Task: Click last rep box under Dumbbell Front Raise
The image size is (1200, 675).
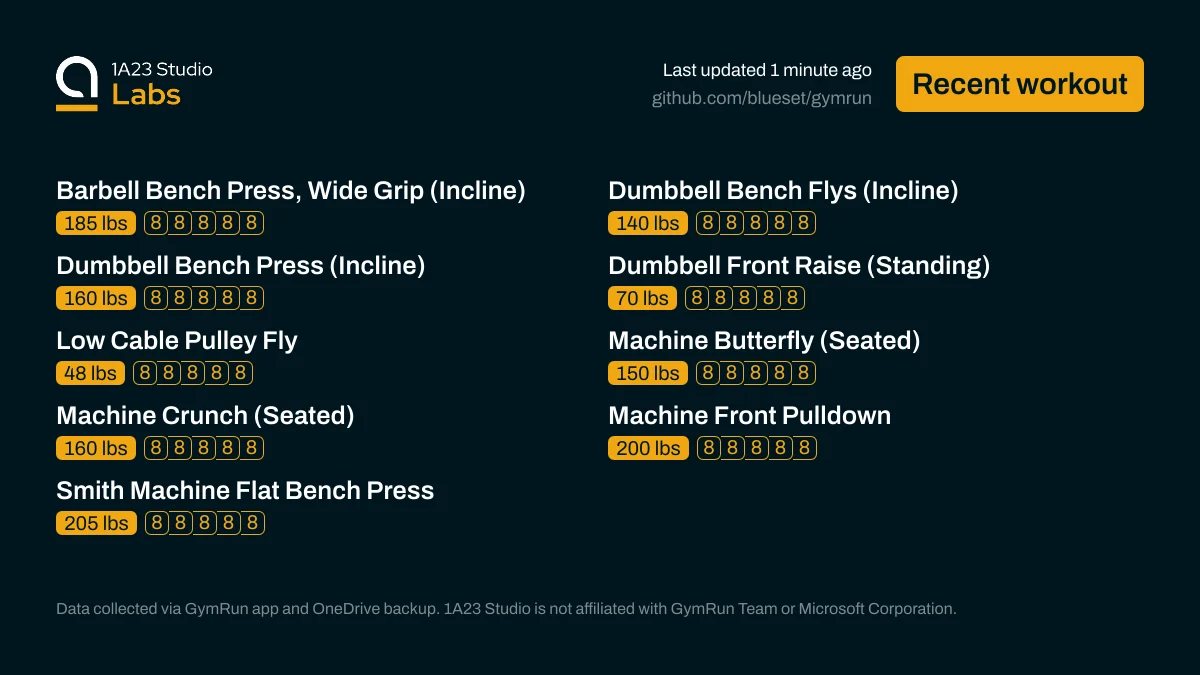Action: coord(793,298)
